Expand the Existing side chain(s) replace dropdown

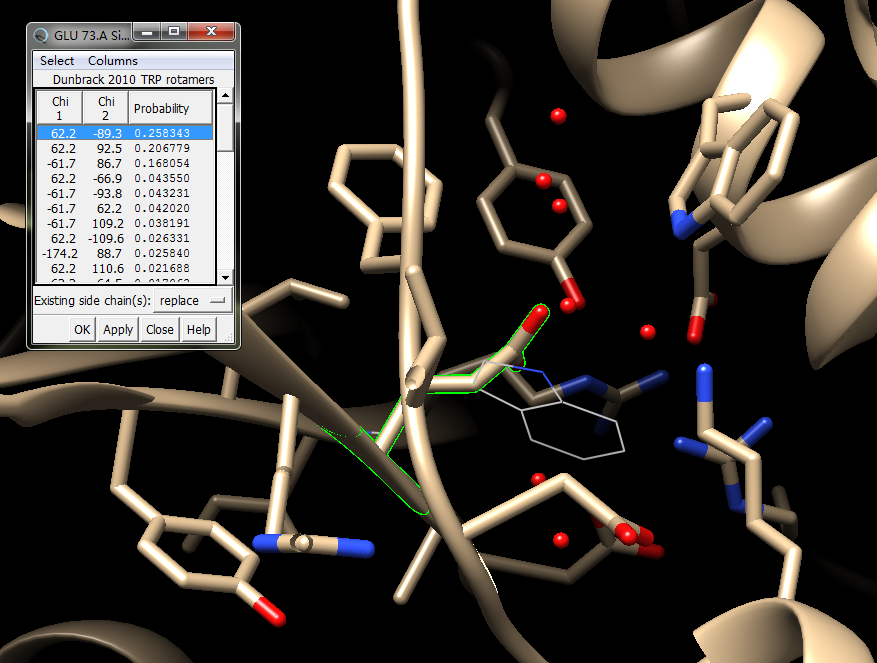pos(193,300)
